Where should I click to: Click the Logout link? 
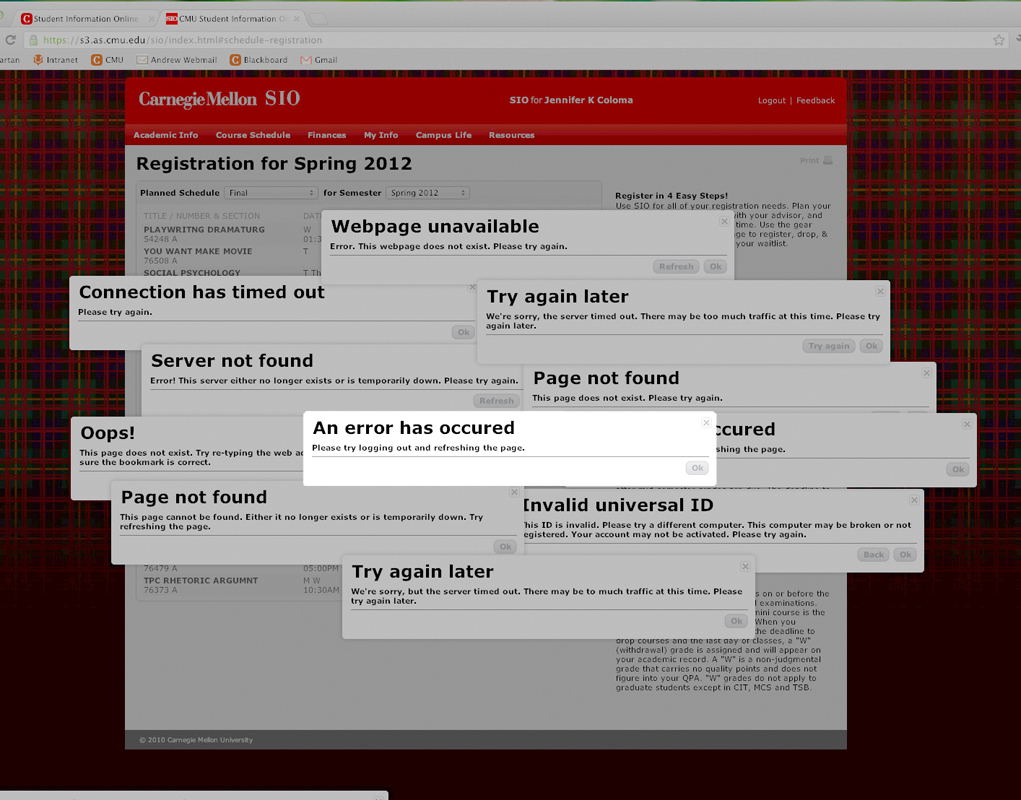pos(772,100)
